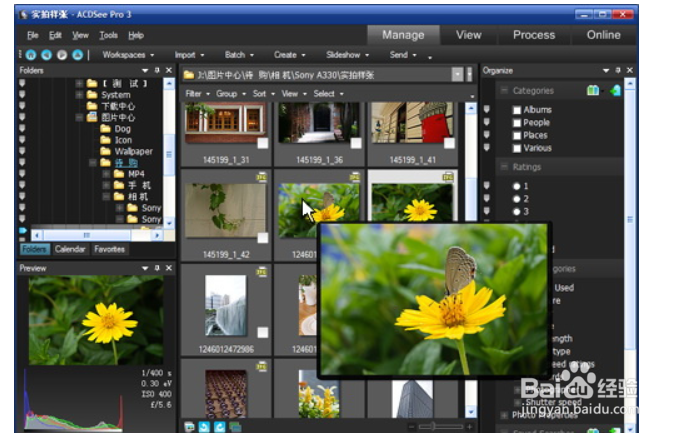Open the File menu
The image size is (678, 433).
tap(33, 35)
